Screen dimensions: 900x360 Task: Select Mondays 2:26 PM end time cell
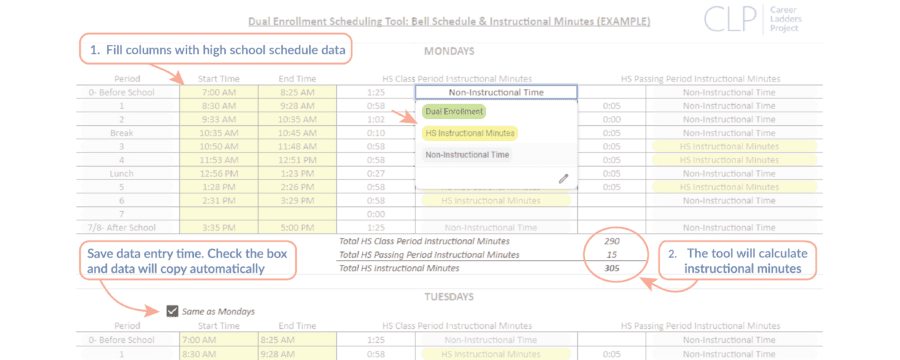[x=297, y=187]
